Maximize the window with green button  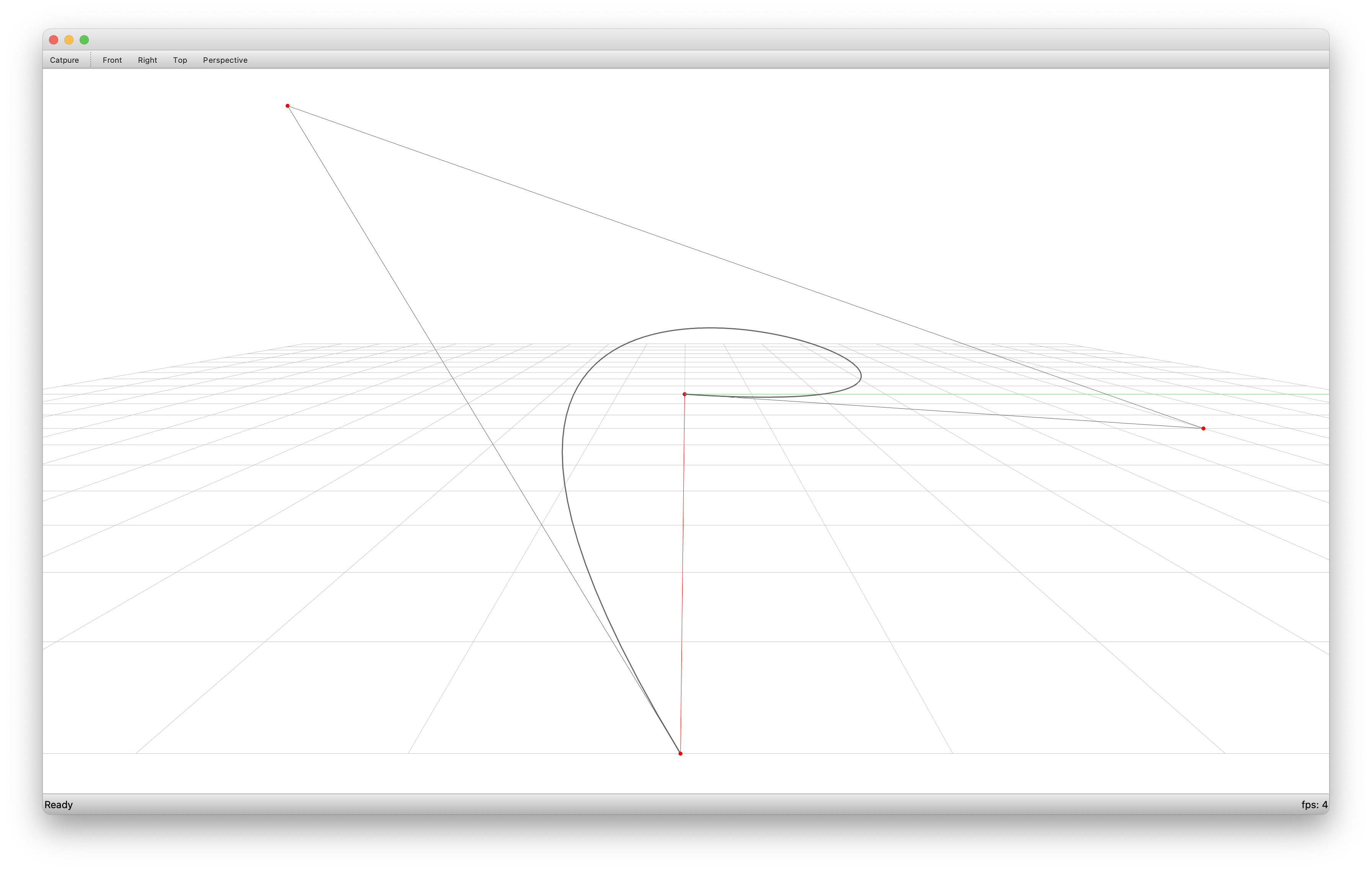(x=84, y=40)
